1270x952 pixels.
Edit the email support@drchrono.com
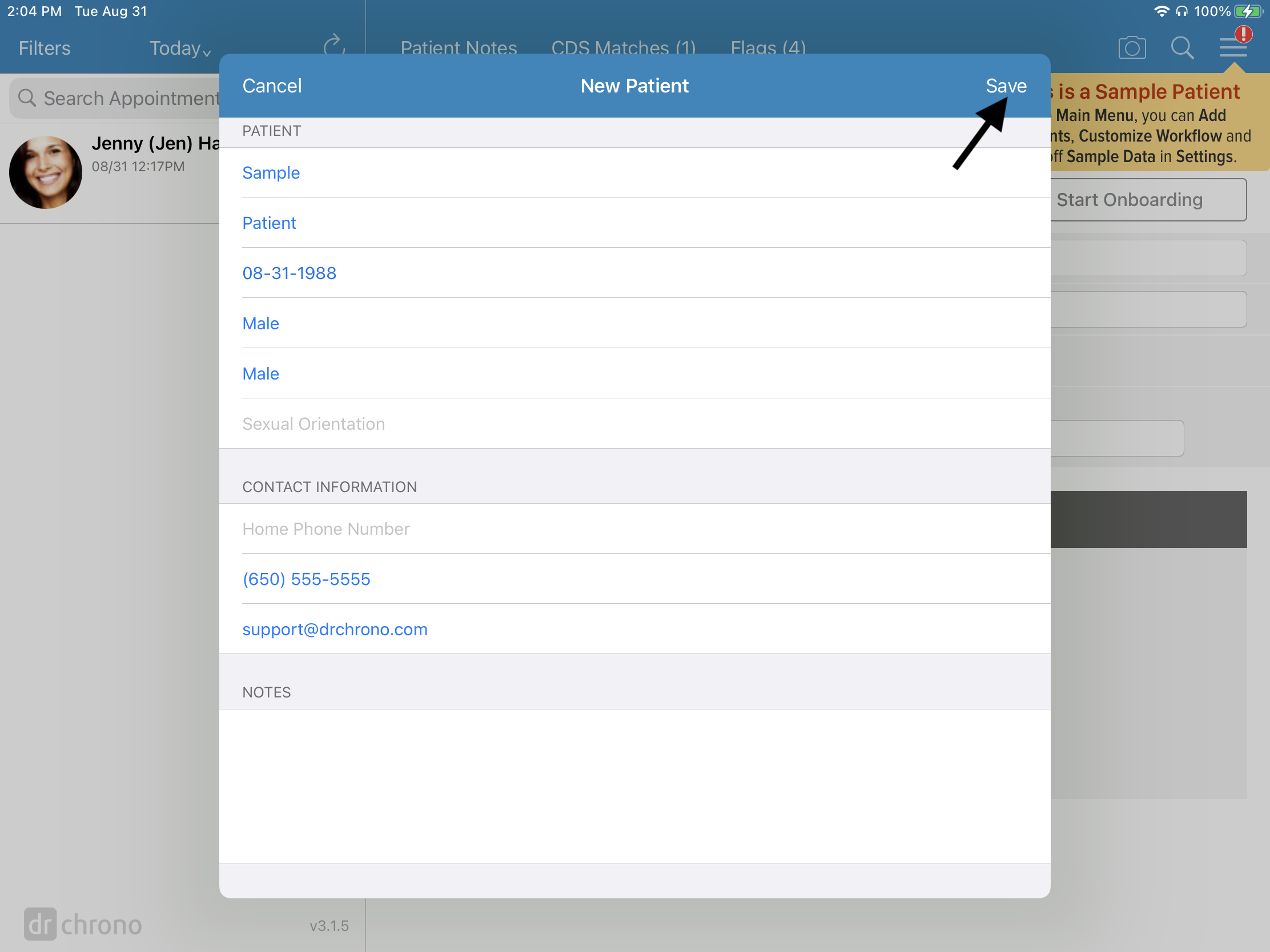click(634, 629)
